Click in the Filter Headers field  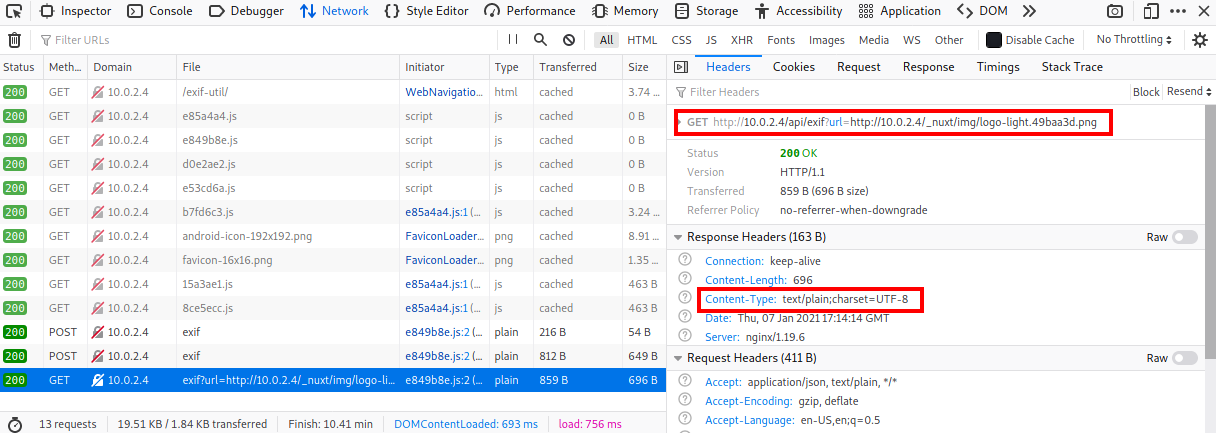click(900, 91)
